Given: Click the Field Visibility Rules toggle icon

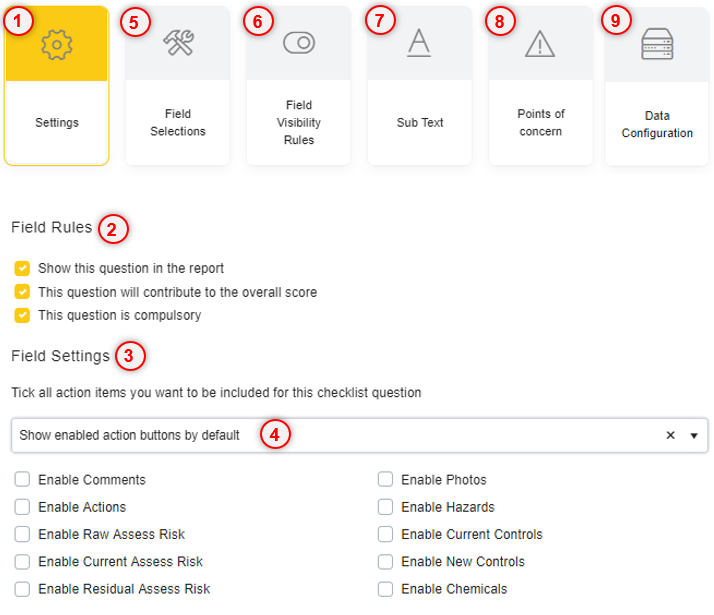Looking at the screenshot, I should [298, 44].
